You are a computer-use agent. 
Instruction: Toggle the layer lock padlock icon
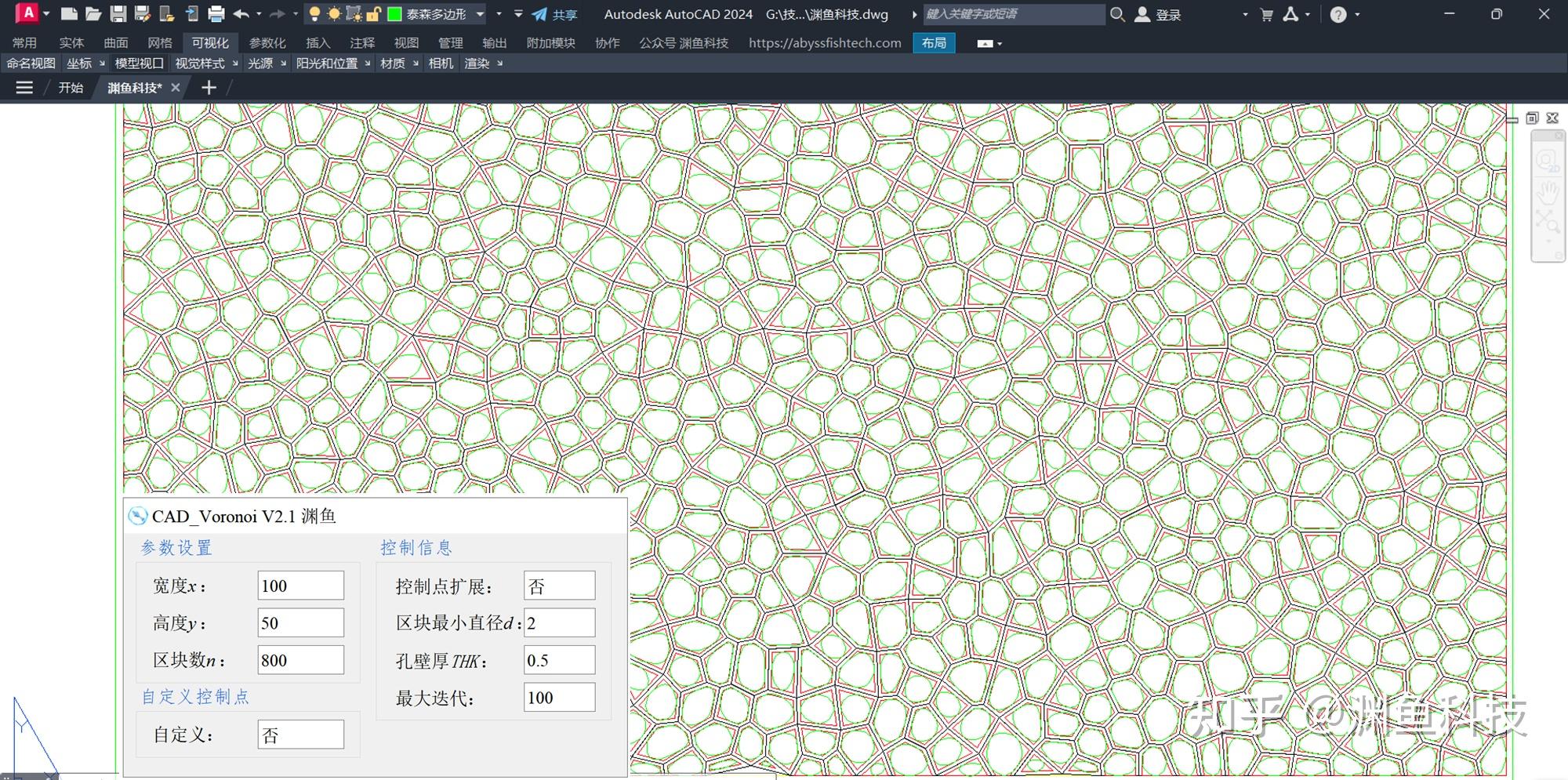tap(372, 13)
